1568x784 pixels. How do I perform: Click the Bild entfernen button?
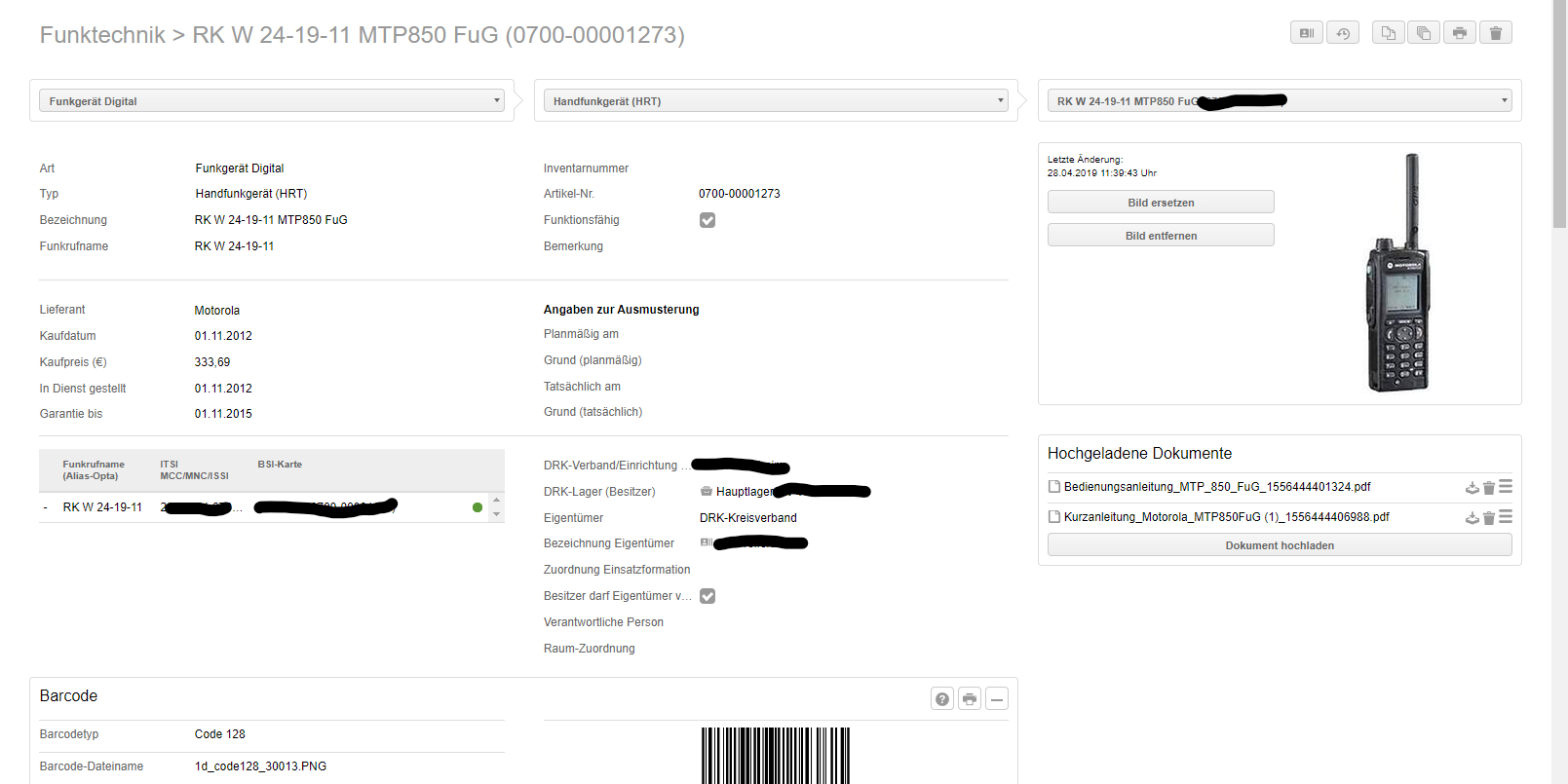[x=1160, y=236]
